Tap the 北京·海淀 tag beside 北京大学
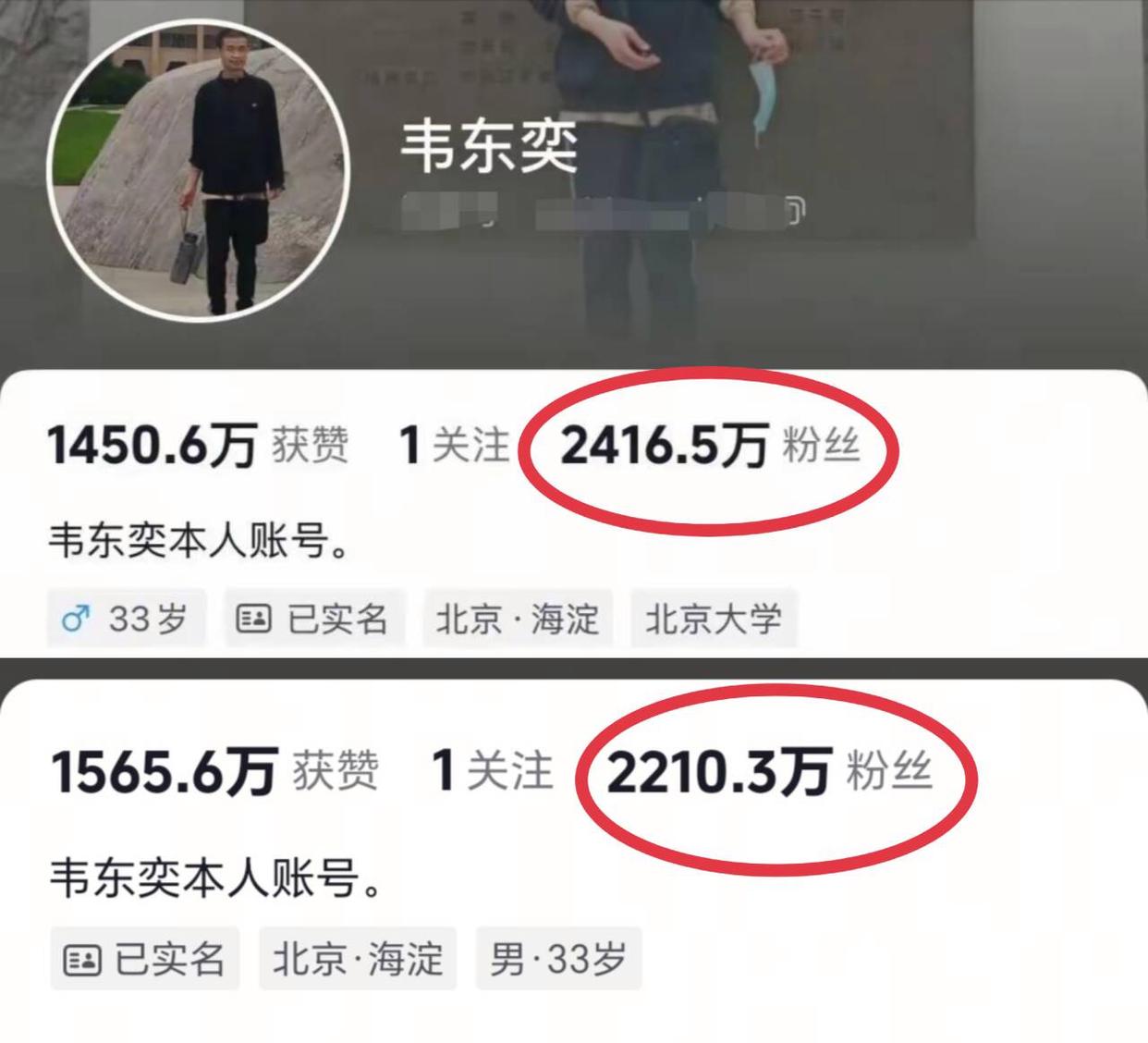The width and height of the screenshot is (1148, 1043). (518, 618)
